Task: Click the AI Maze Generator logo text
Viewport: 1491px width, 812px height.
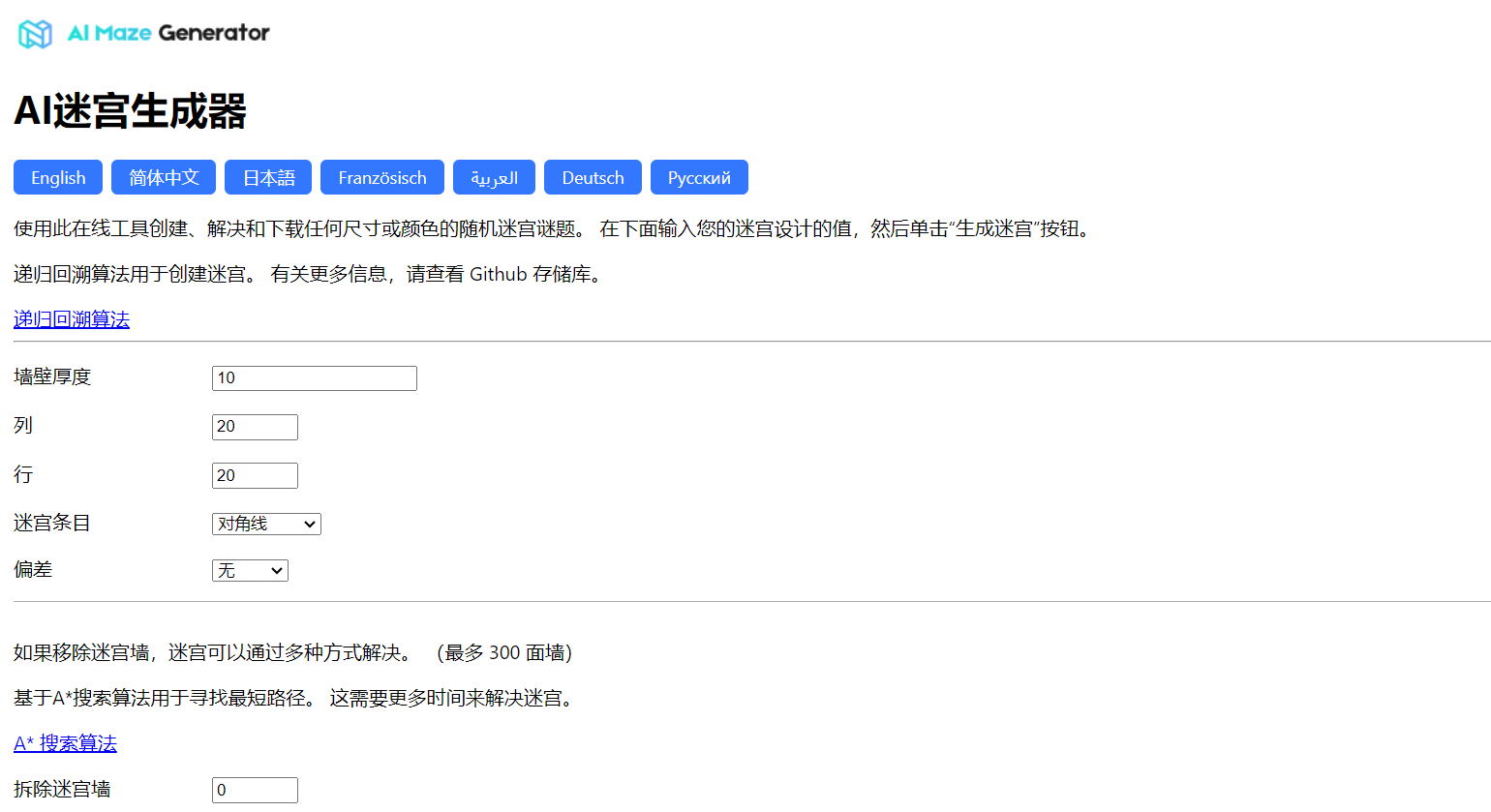Action: pyautogui.click(x=168, y=33)
